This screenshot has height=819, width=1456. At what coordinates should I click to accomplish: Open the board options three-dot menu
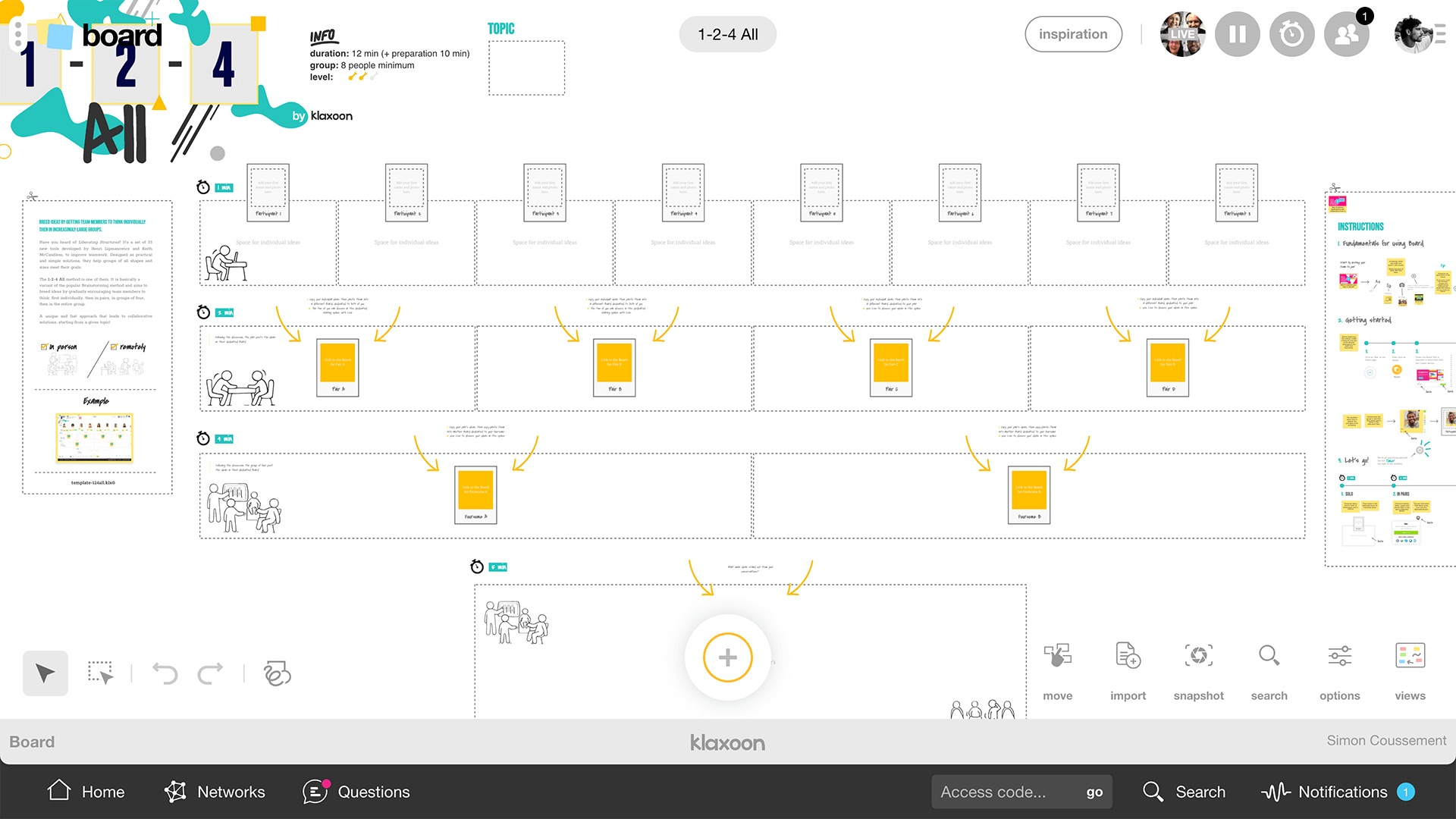pos(17,34)
